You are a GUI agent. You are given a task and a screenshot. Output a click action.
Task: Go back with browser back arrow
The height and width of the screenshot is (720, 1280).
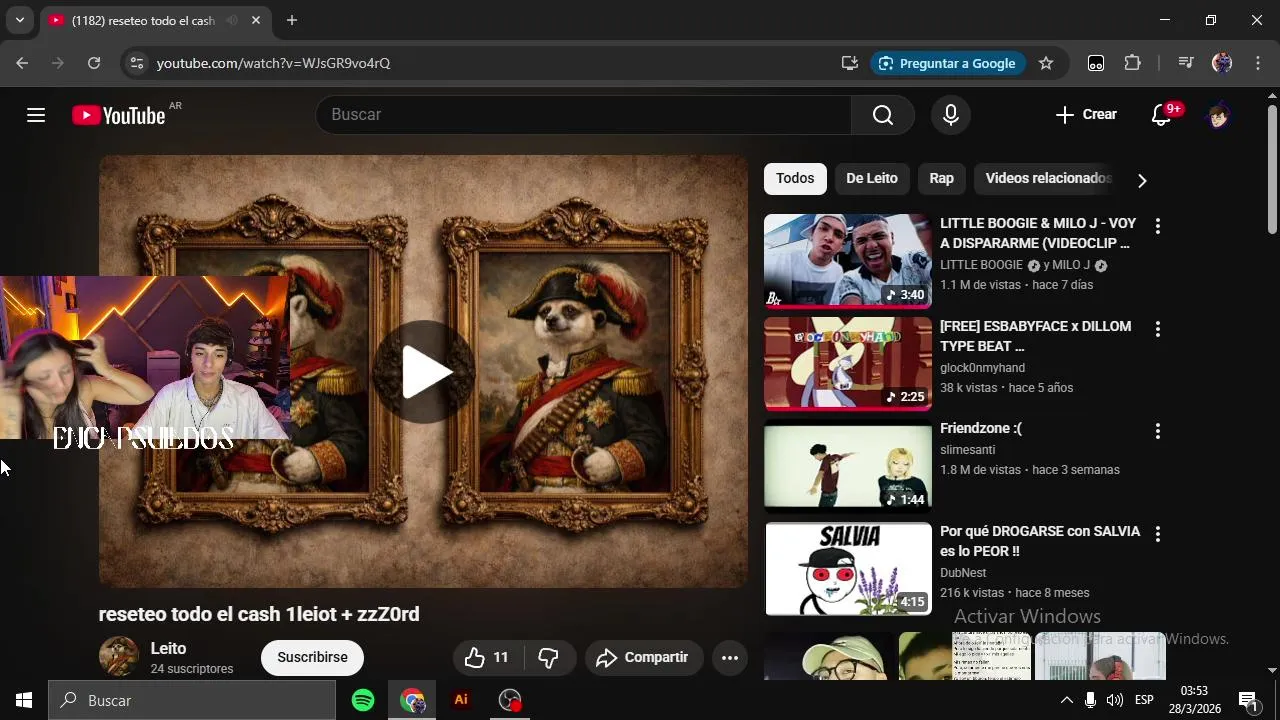tap(22, 63)
